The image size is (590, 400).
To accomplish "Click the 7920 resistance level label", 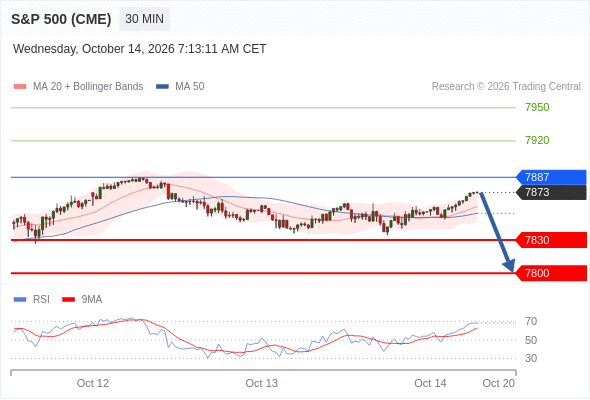I will [537, 140].
